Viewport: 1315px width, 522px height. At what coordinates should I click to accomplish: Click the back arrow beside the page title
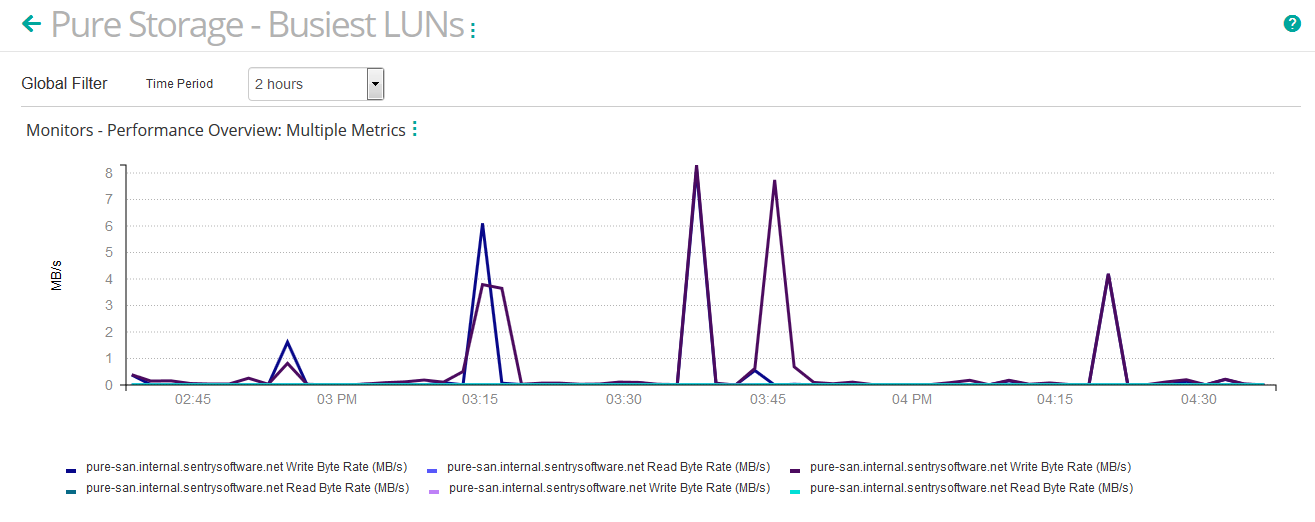[32, 23]
